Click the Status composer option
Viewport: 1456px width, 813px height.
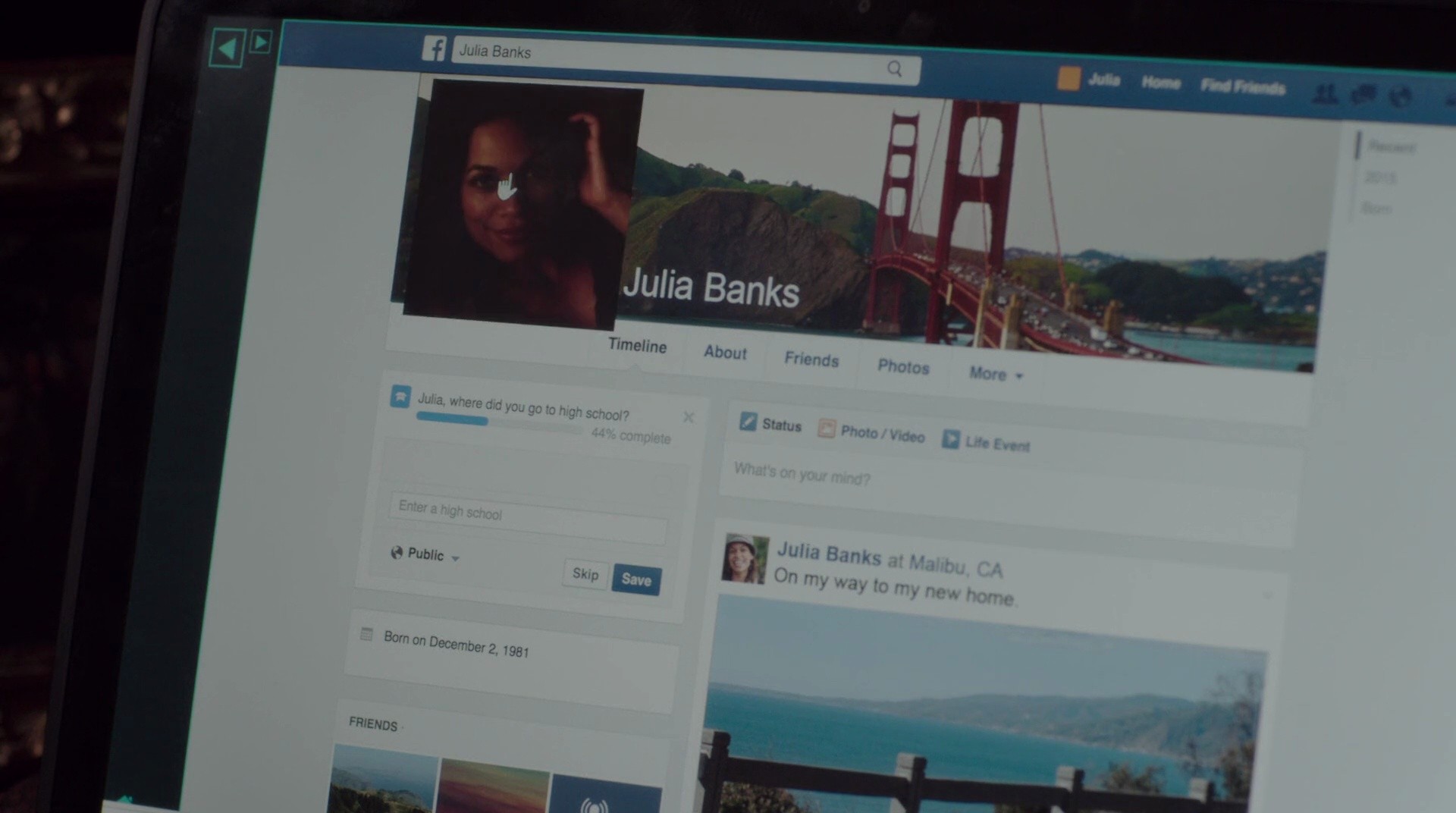(770, 424)
